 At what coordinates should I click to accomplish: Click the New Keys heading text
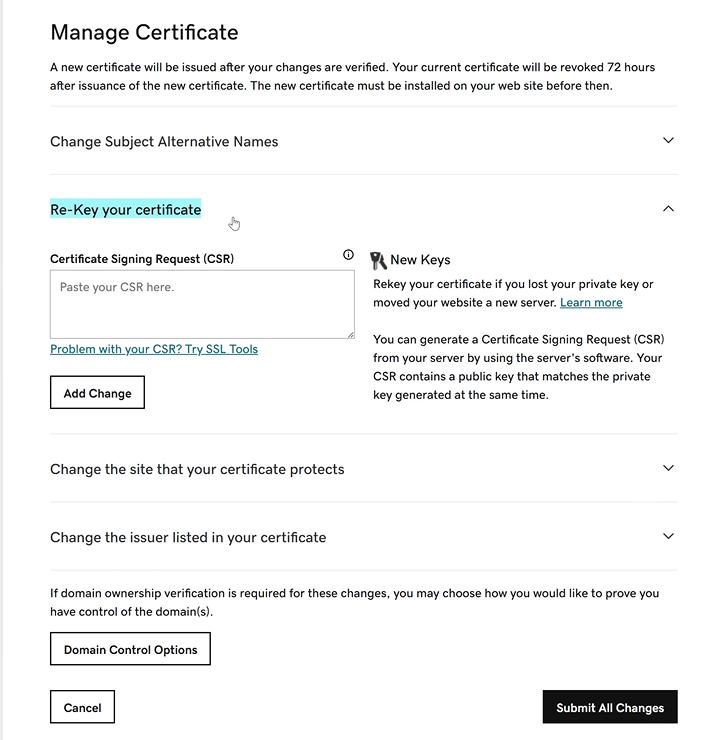pos(420,260)
